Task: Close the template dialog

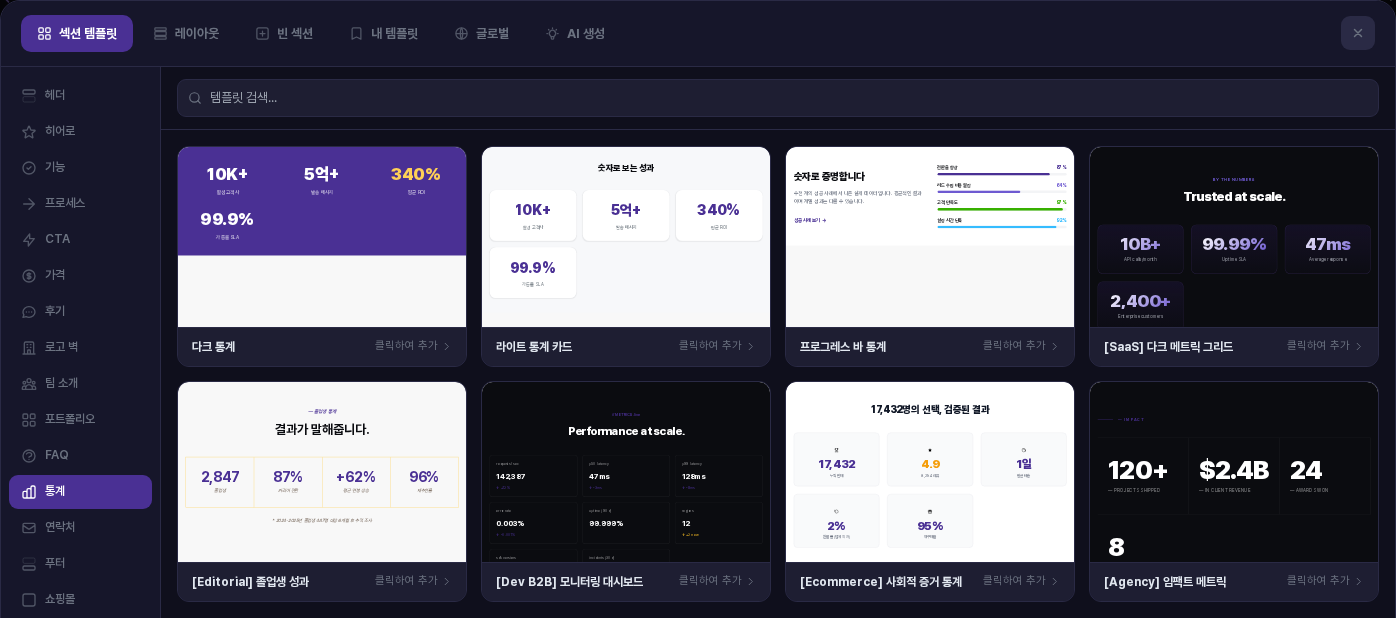Action: click(x=1358, y=33)
